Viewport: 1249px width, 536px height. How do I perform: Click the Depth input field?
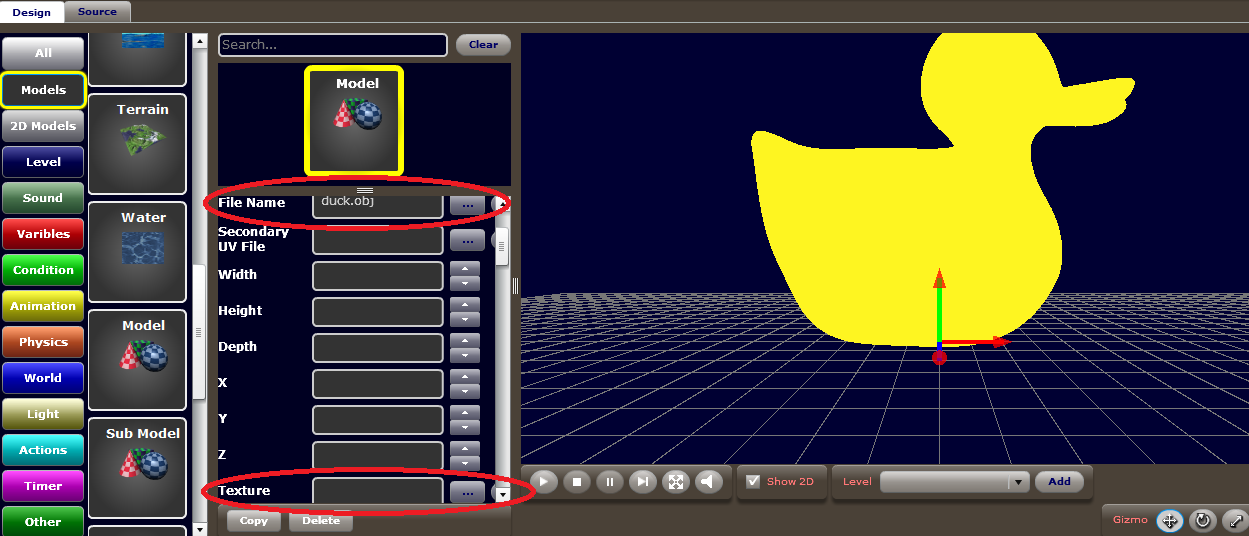(378, 348)
